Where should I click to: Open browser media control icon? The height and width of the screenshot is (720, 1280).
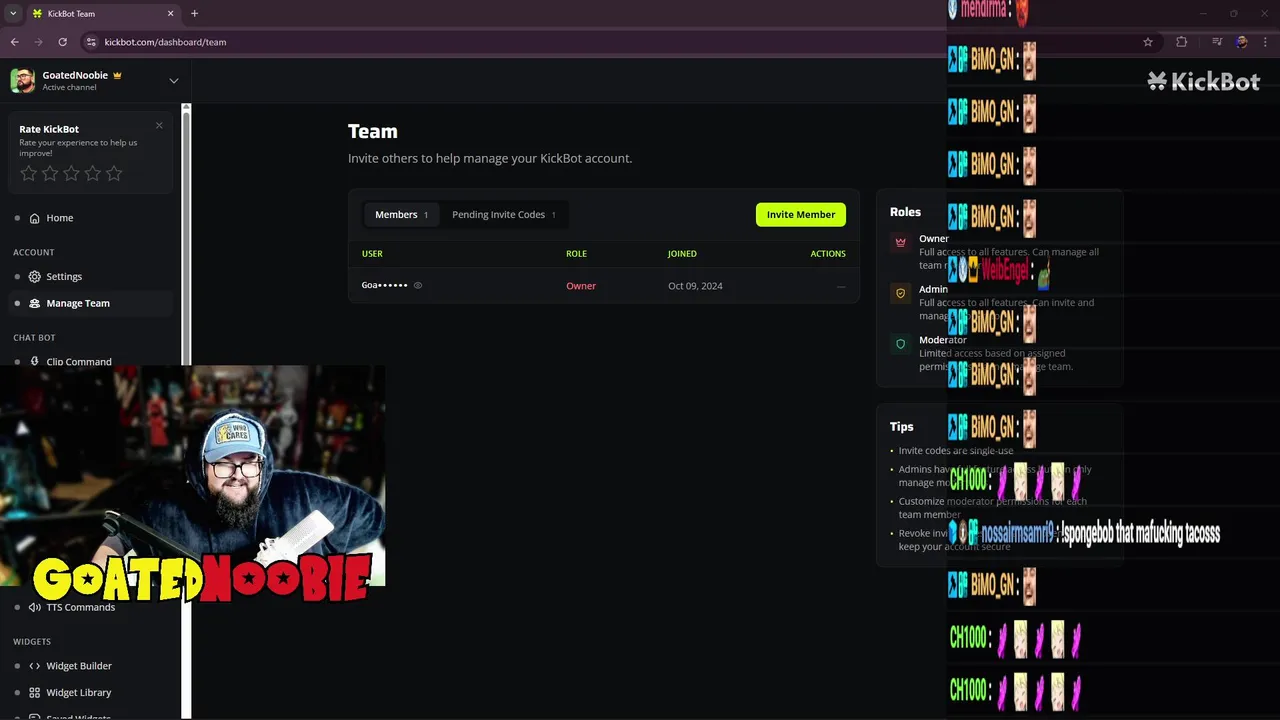[1217, 42]
